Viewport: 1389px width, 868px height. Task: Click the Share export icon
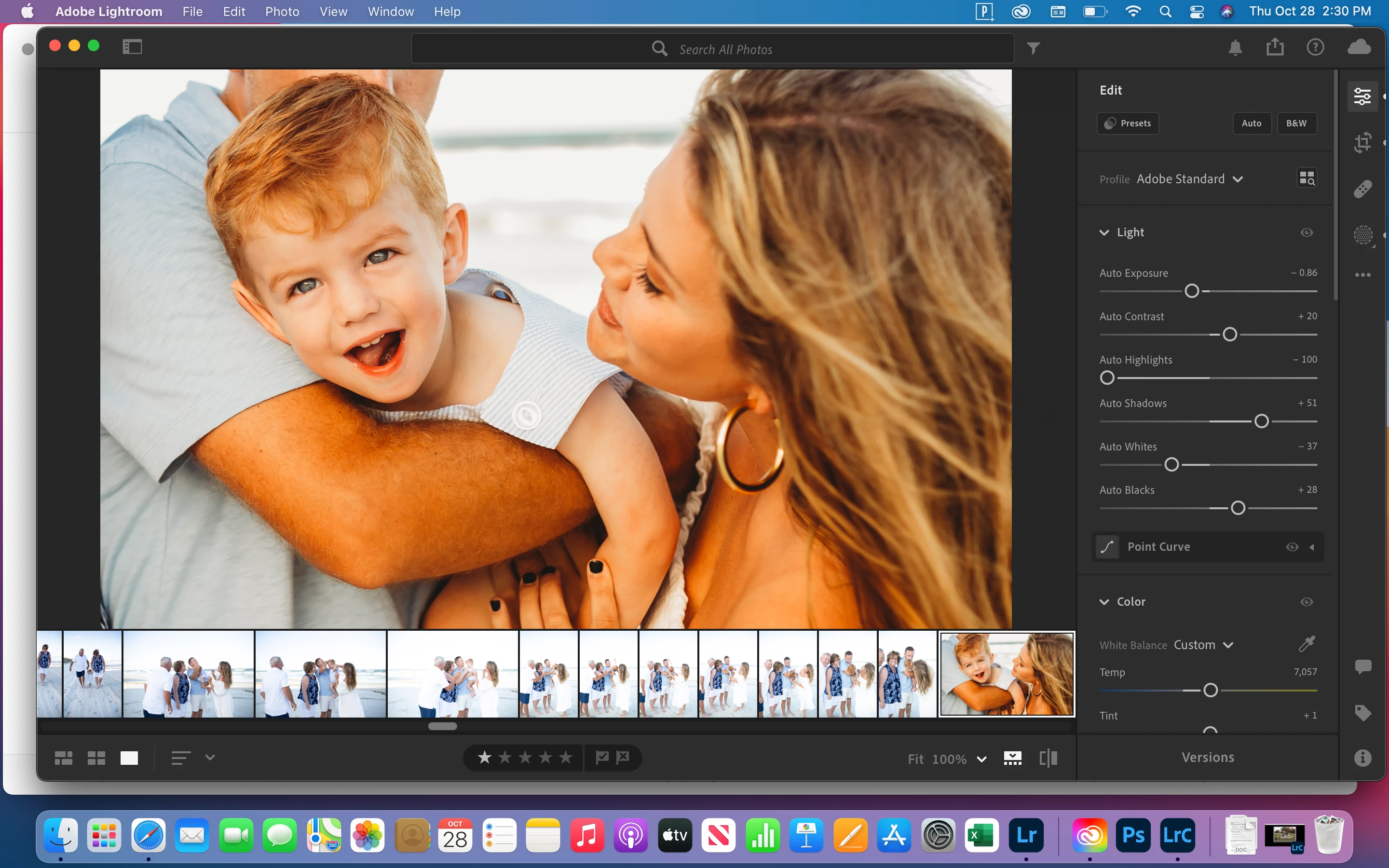pos(1275,47)
